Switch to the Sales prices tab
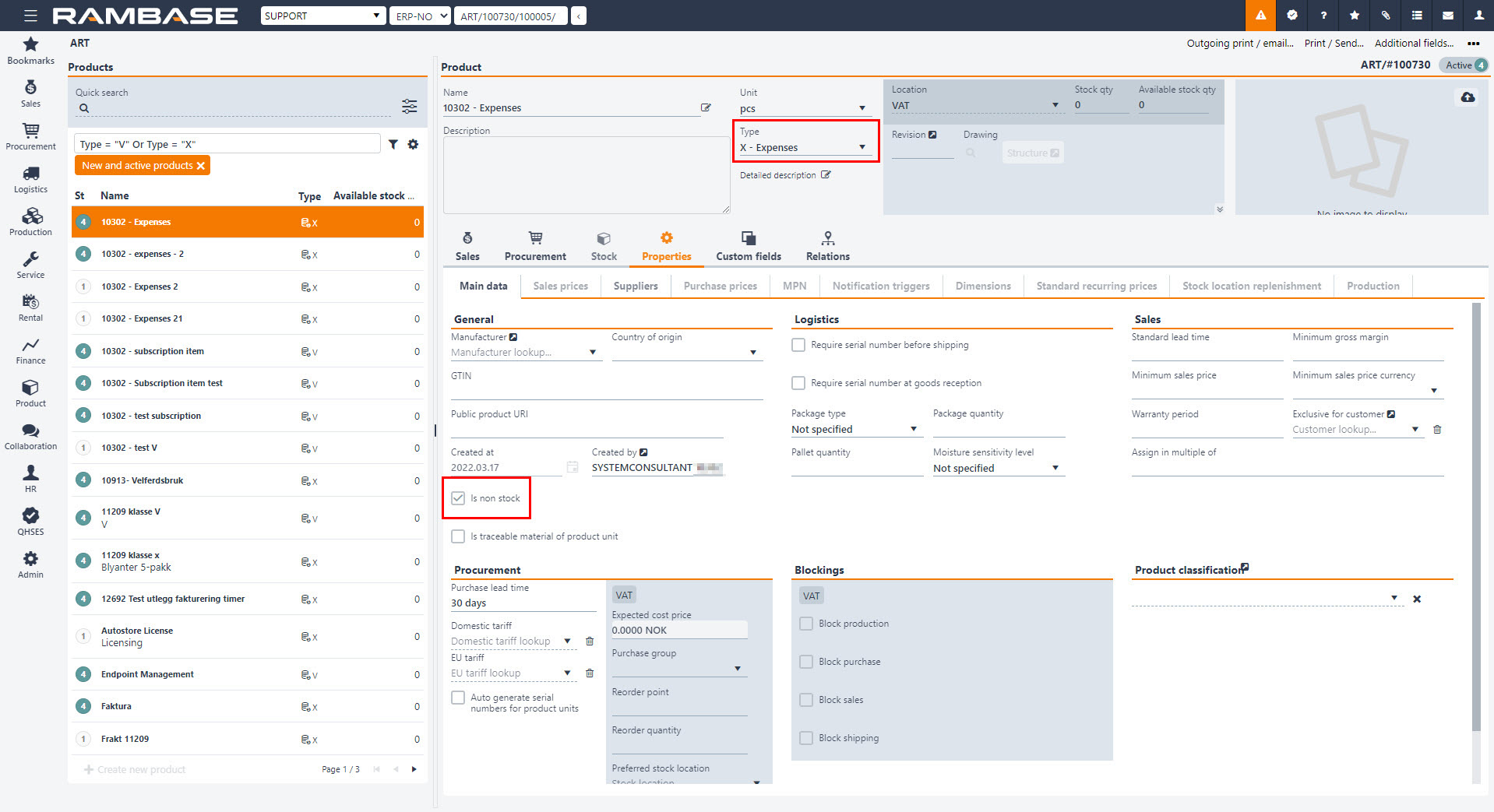Image resolution: width=1494 pixels, height=812 pixels. (560, 286)
